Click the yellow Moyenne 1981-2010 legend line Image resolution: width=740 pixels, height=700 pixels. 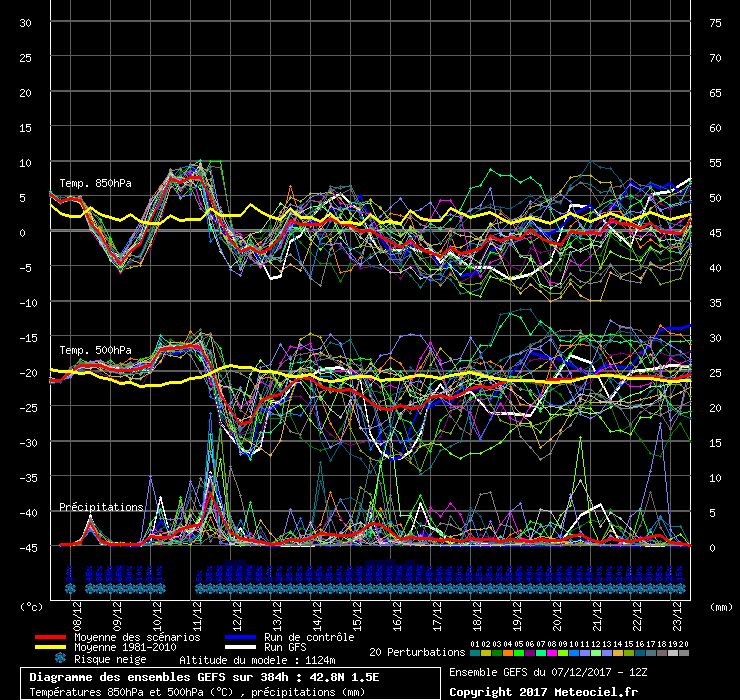point(50,647)
